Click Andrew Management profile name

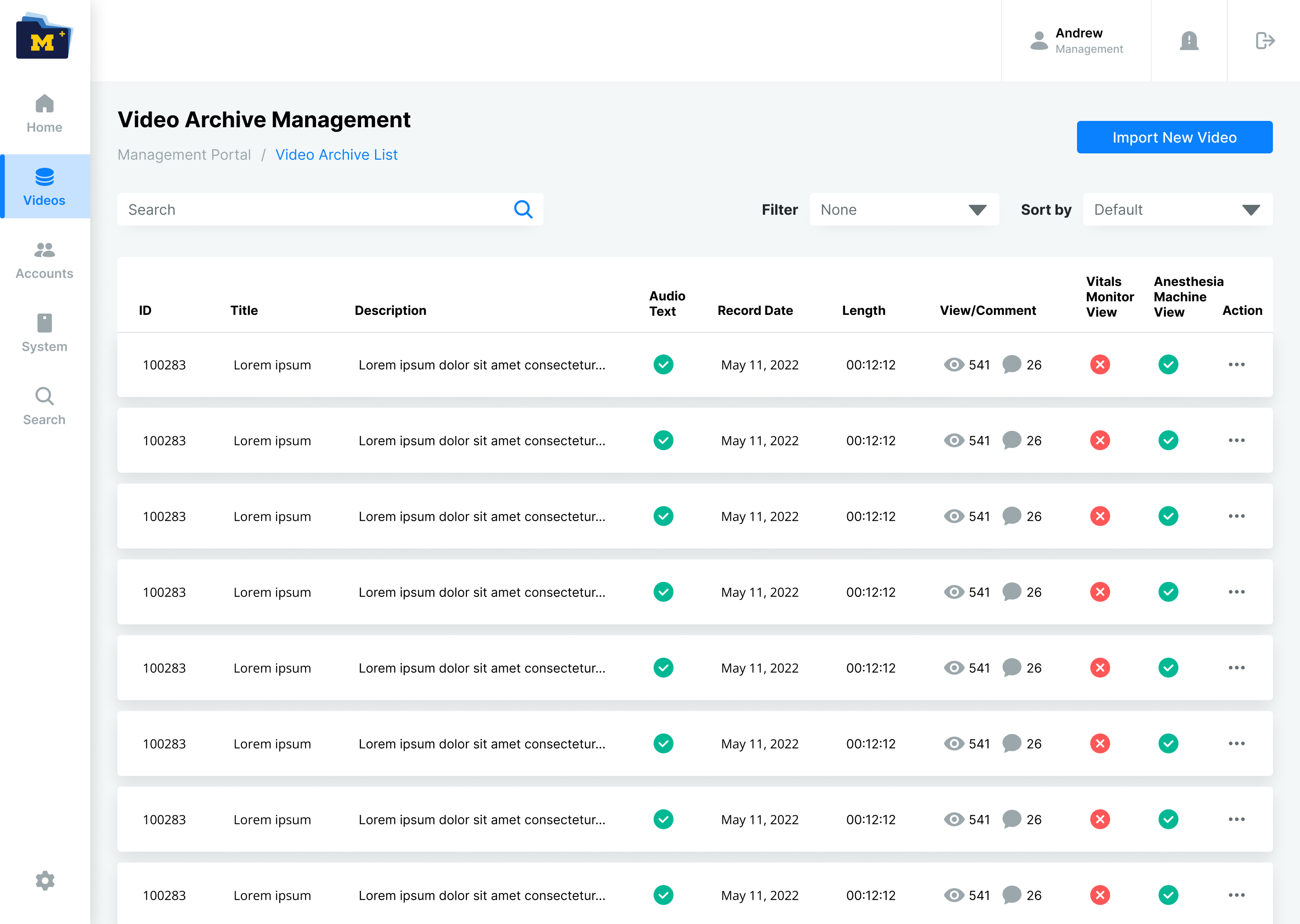click(1089, 41)
